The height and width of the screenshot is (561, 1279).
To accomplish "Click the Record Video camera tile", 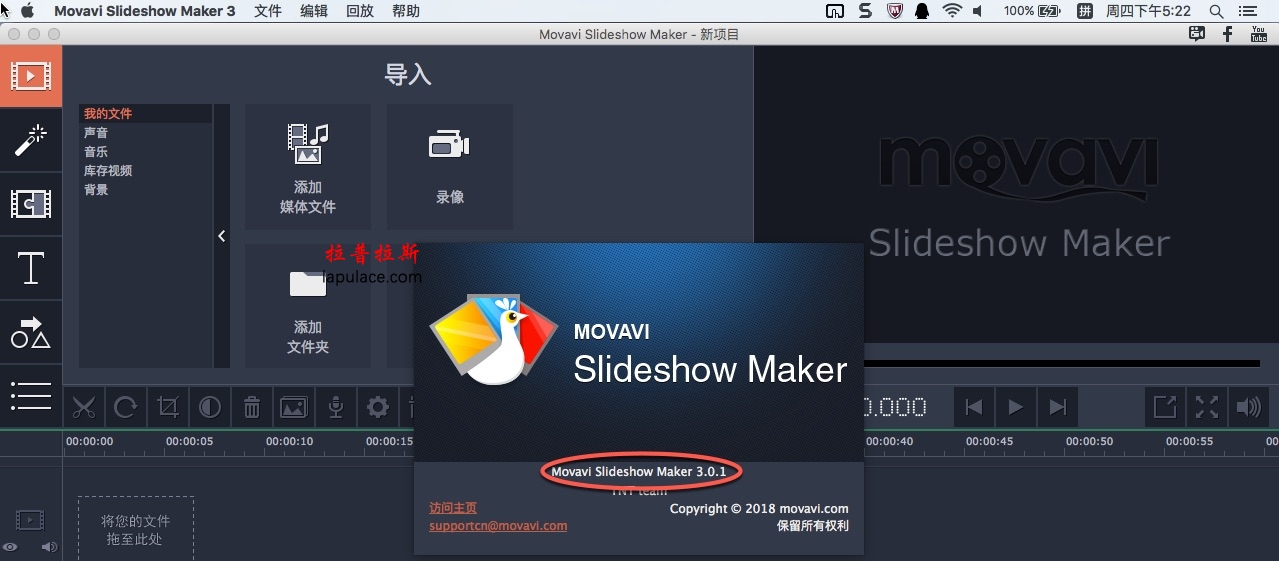I will [450, 167].
